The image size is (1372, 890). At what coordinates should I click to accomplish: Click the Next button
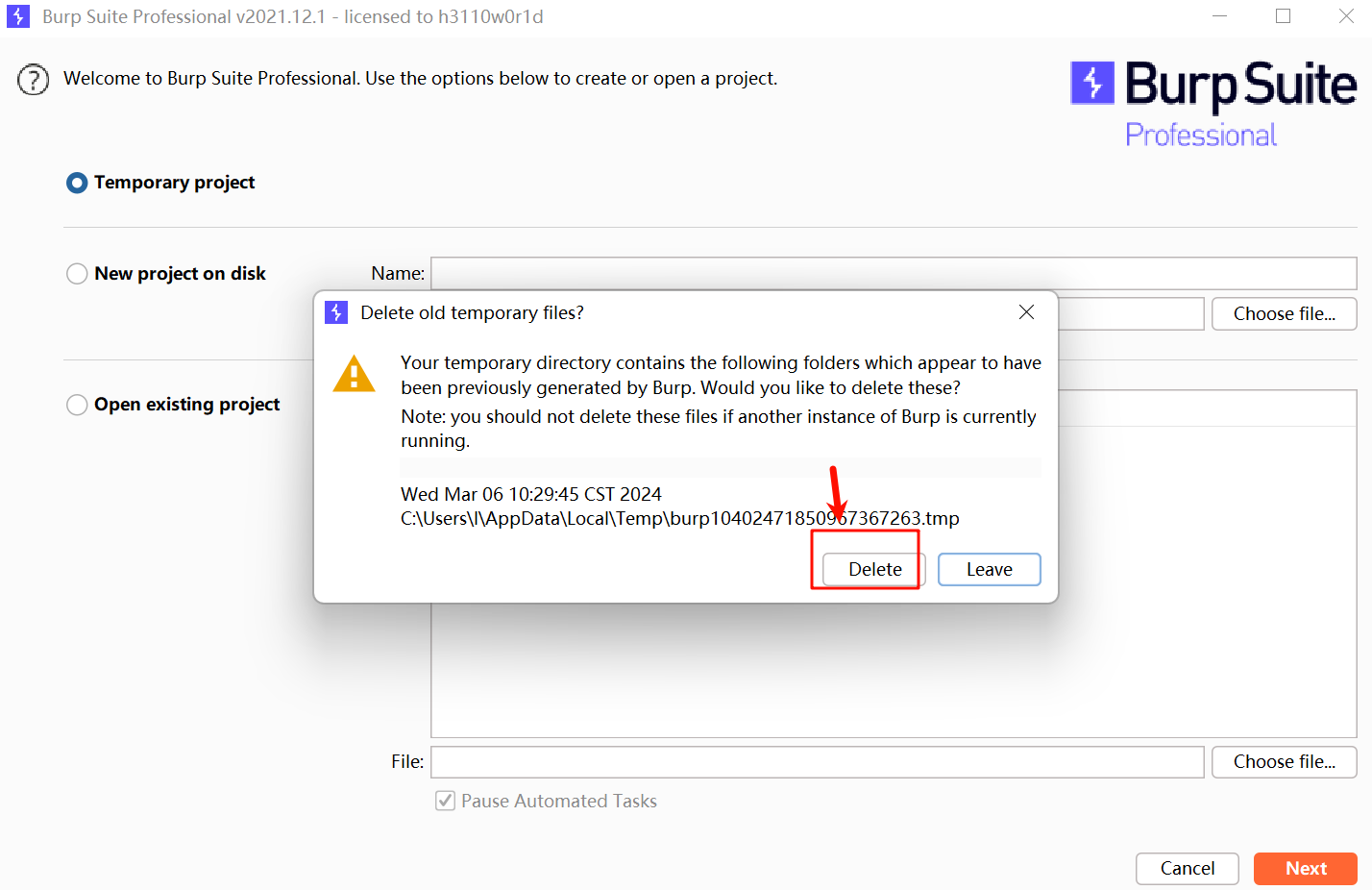click(x=1305, y=868)
